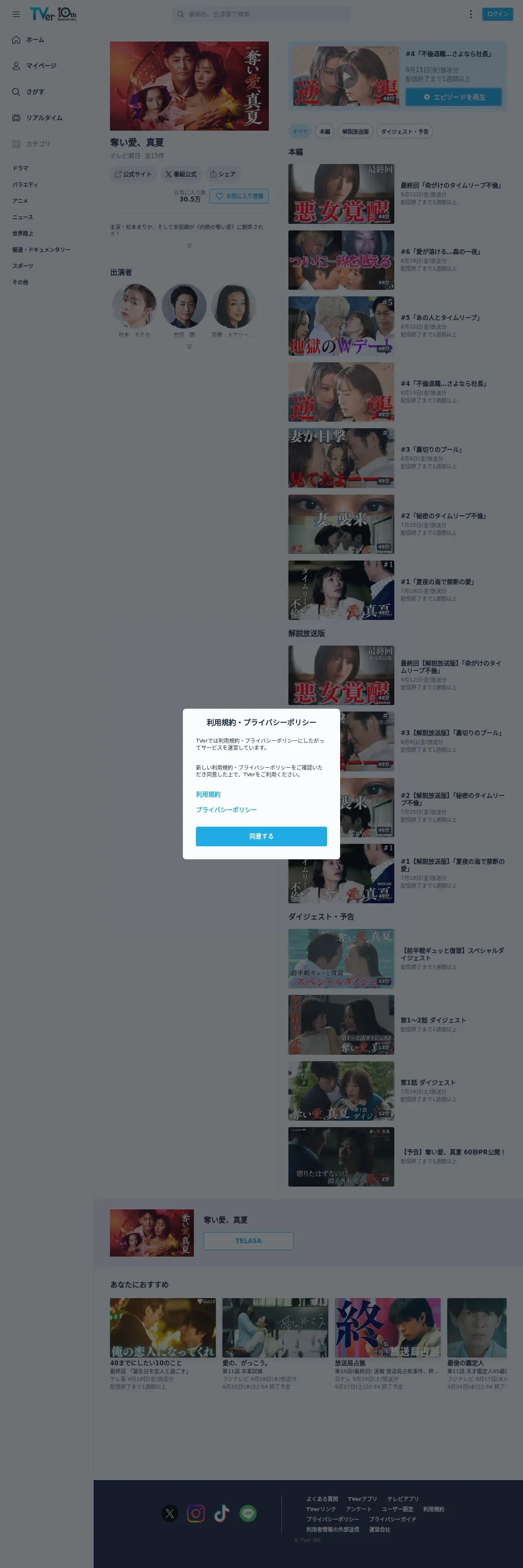This screenshot has height=1568, width=523.
Task: Open the LINE footer icon
Action: (248, 1513)
